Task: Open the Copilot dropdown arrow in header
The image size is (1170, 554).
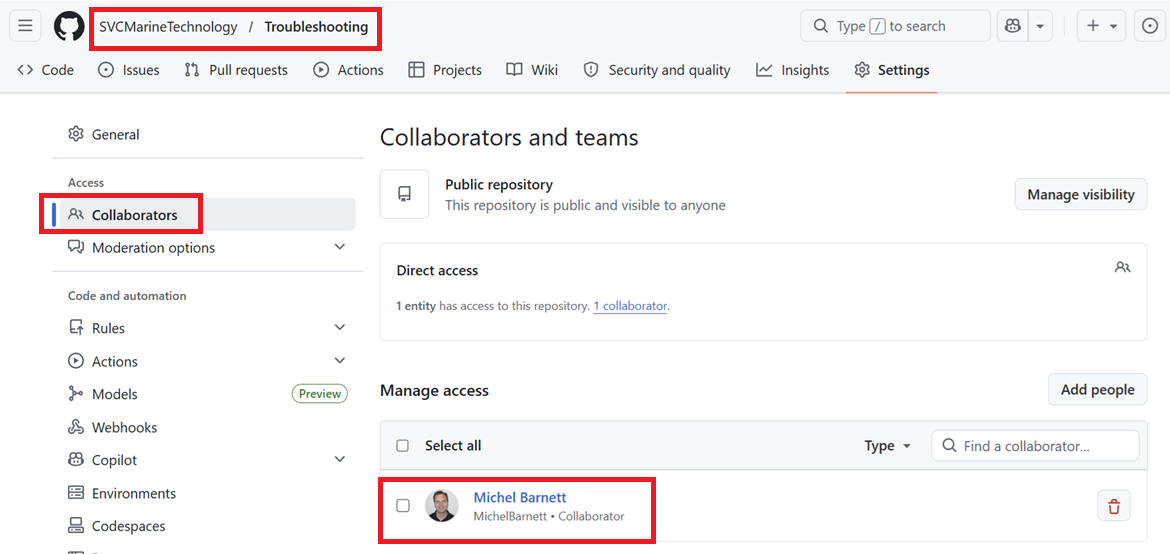Action: point(1039,26)
